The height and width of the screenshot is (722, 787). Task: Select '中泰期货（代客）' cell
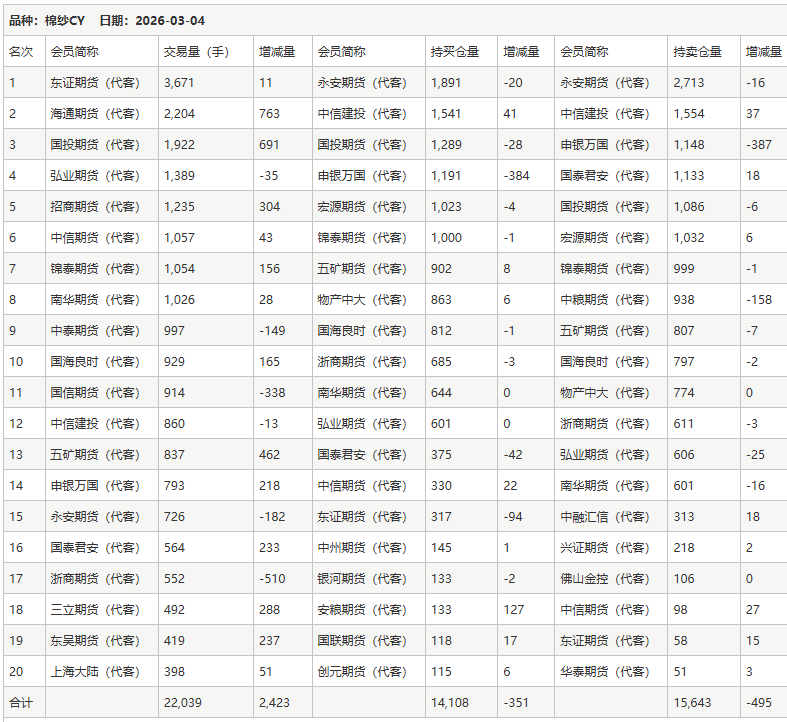[x=95, y=331]
